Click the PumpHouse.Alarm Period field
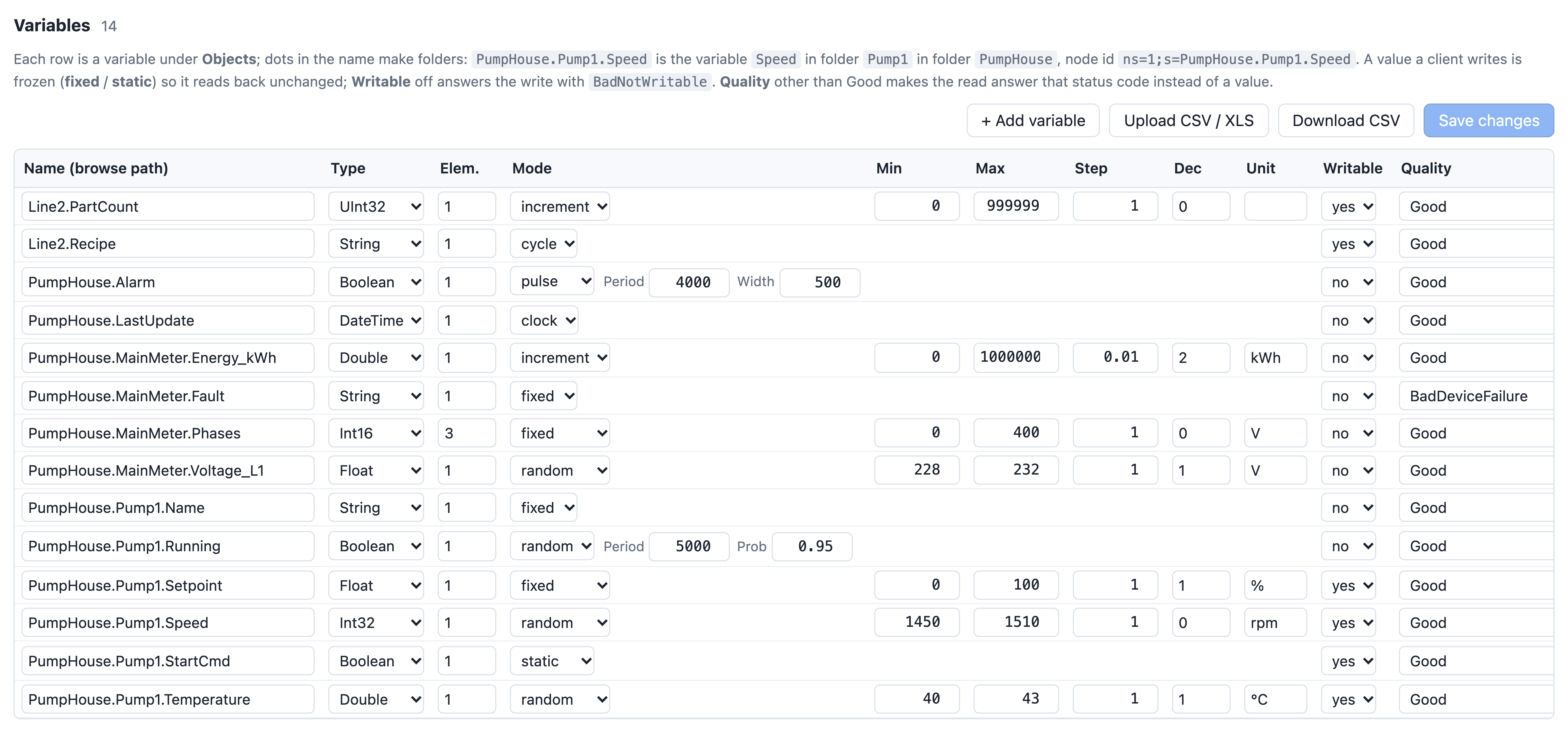This screenshot has height=732, width=1568. [689, 282]
